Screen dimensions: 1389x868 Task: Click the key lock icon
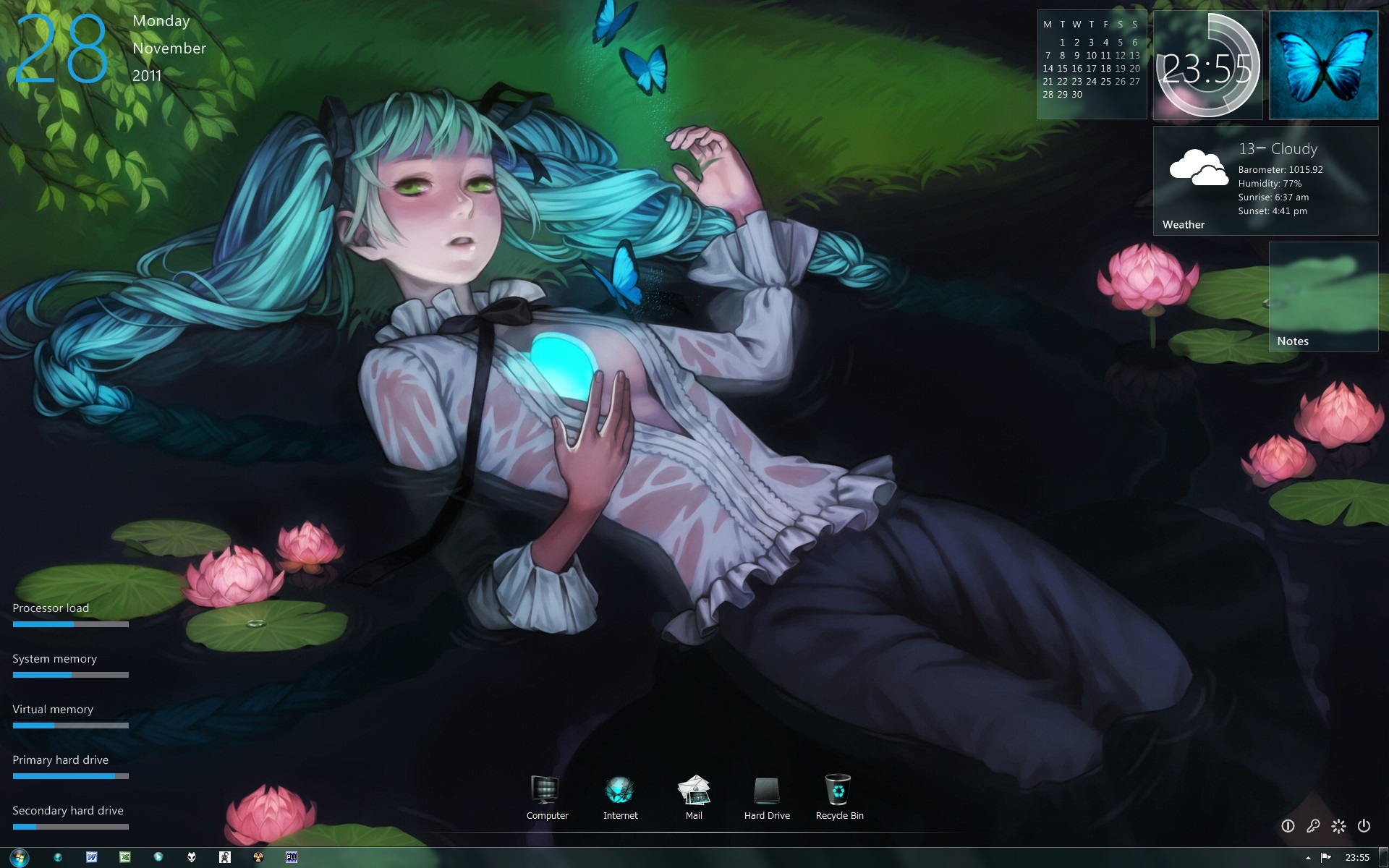click(x=1313, y=825)
